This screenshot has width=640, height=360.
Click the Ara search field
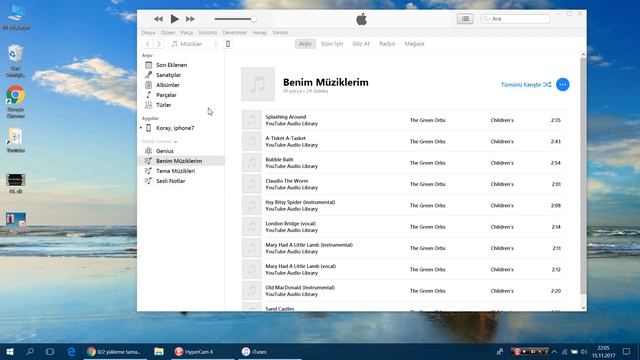515,19
